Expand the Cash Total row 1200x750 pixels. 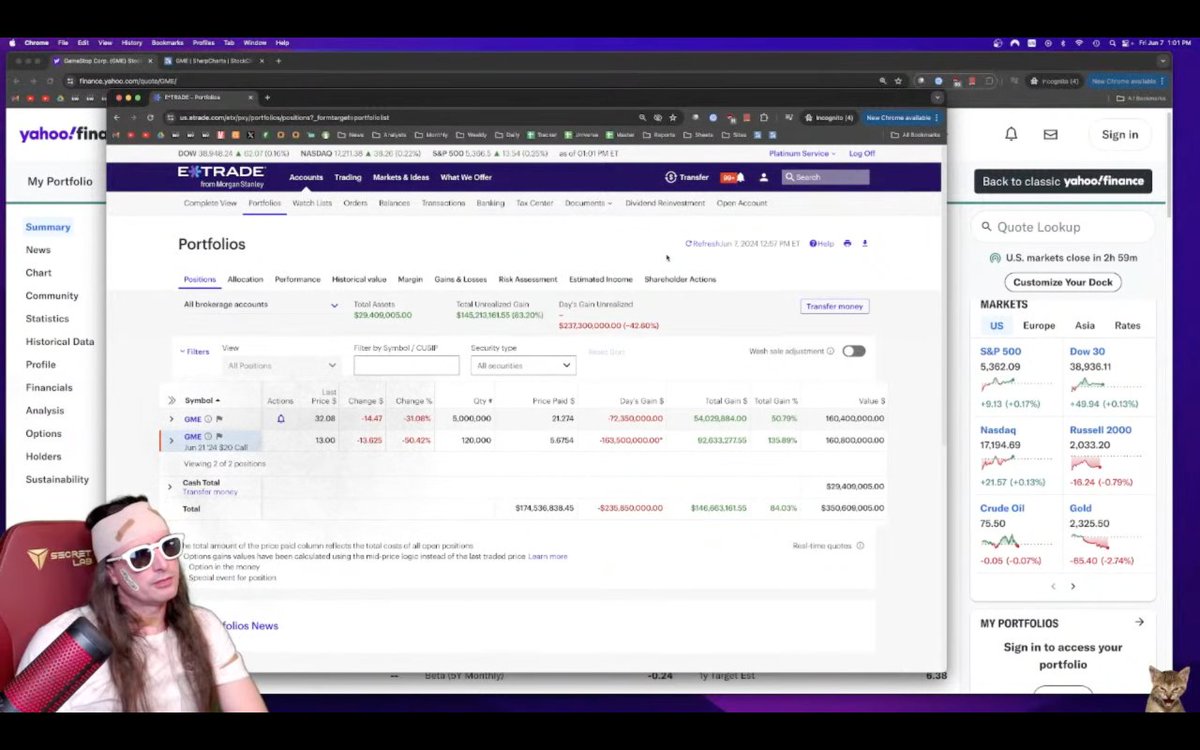point(170,486)
